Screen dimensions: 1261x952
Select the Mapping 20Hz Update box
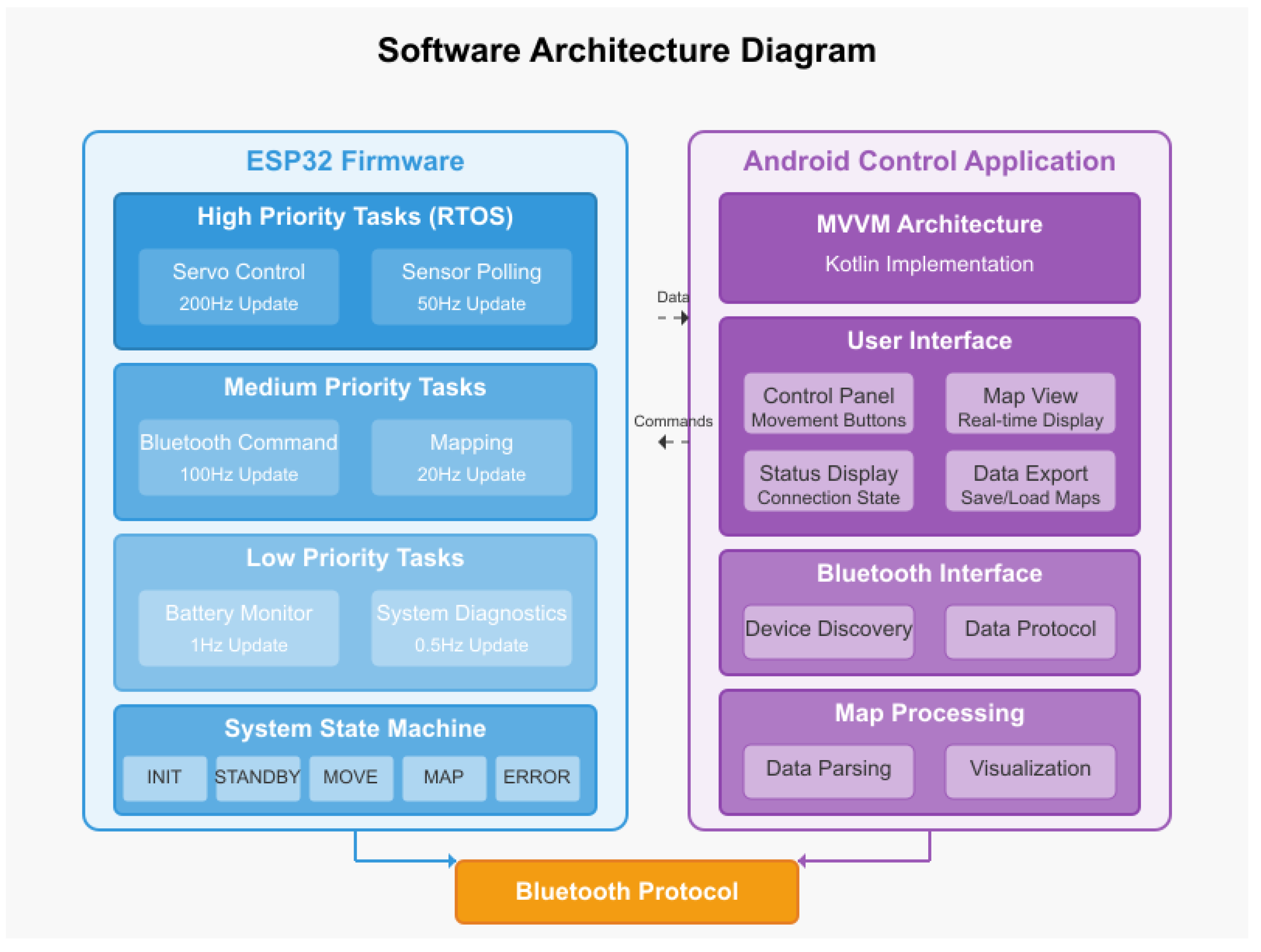pyautogui.click(x=471, y=458)
